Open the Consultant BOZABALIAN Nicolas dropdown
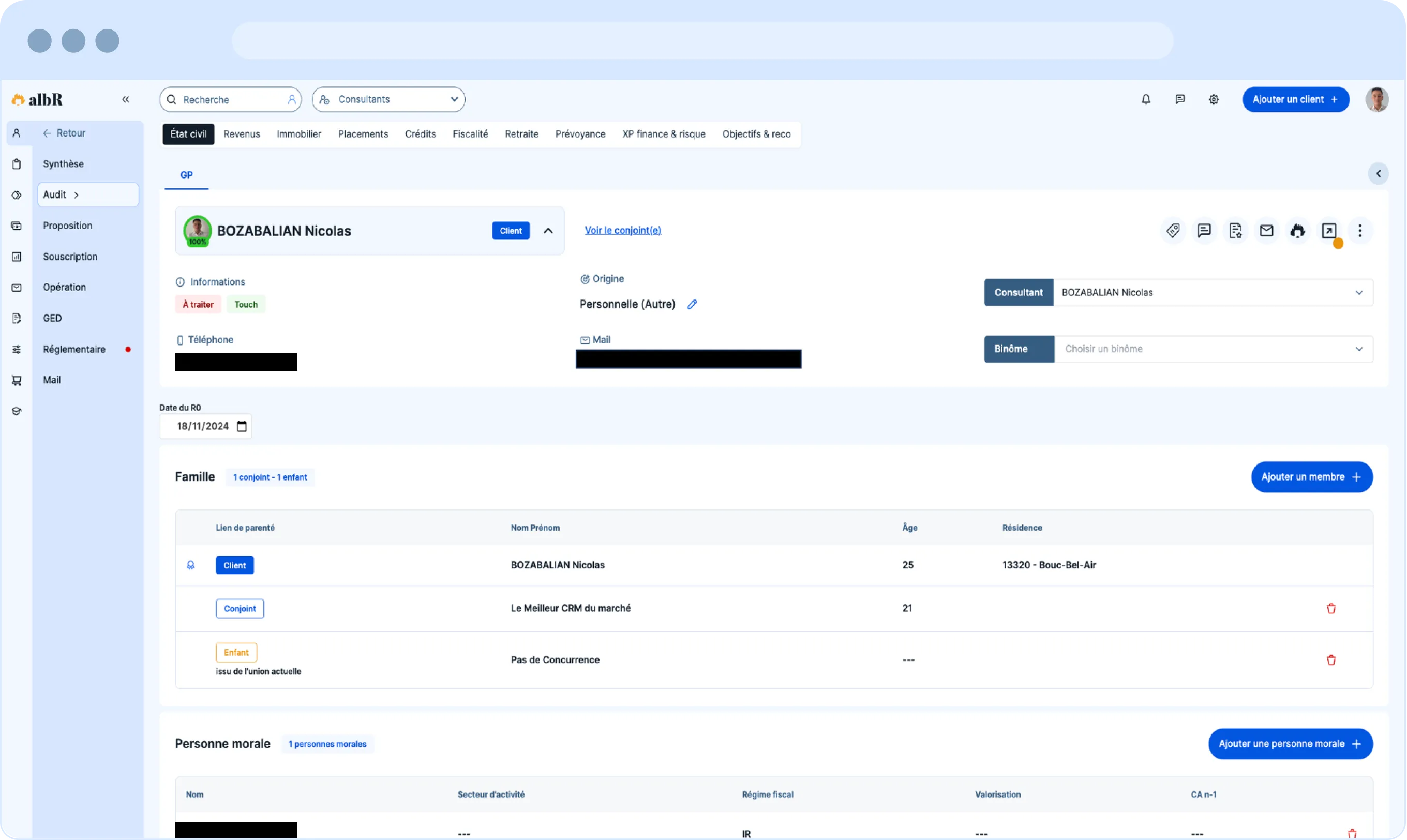 coord(1213,293)
